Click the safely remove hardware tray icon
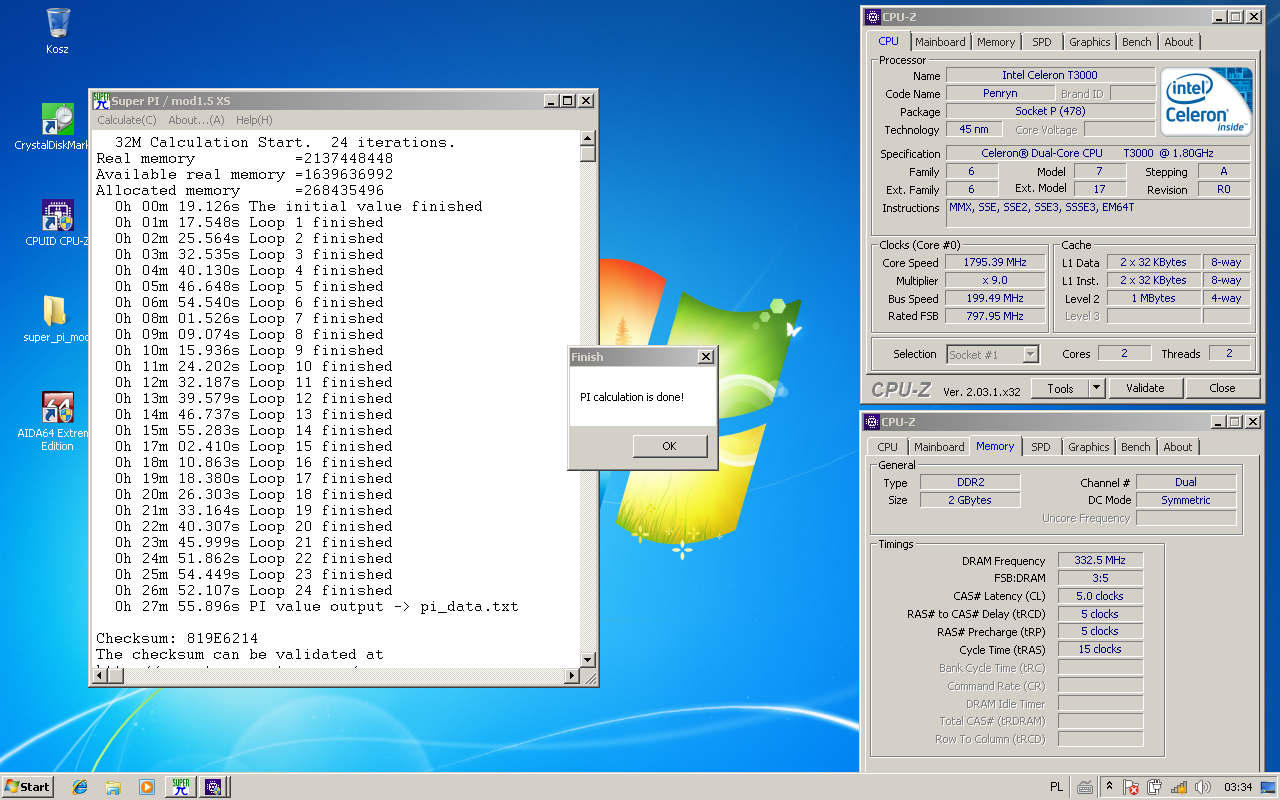Image resolution: width=1280 pixels, height=800 pixels. [1155, 787]
